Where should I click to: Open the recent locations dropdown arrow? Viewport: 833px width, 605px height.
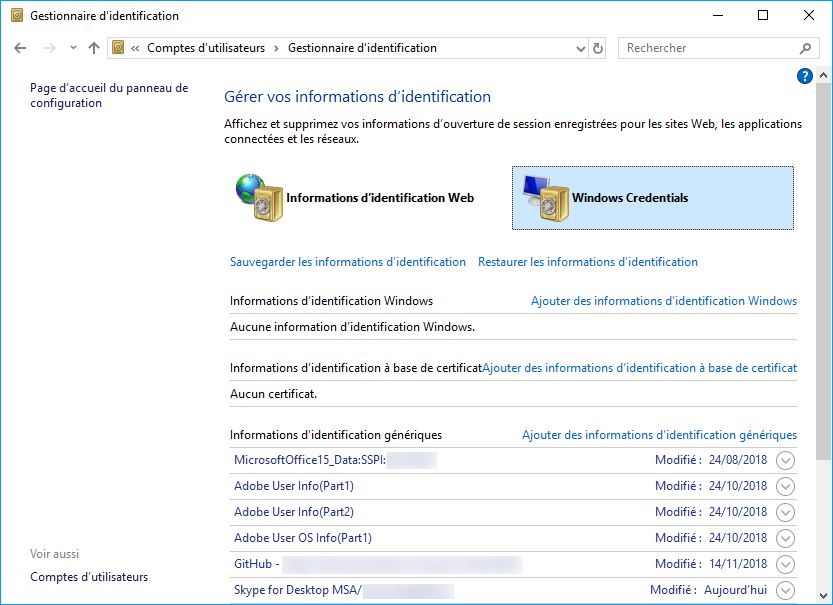click(73, 48)
